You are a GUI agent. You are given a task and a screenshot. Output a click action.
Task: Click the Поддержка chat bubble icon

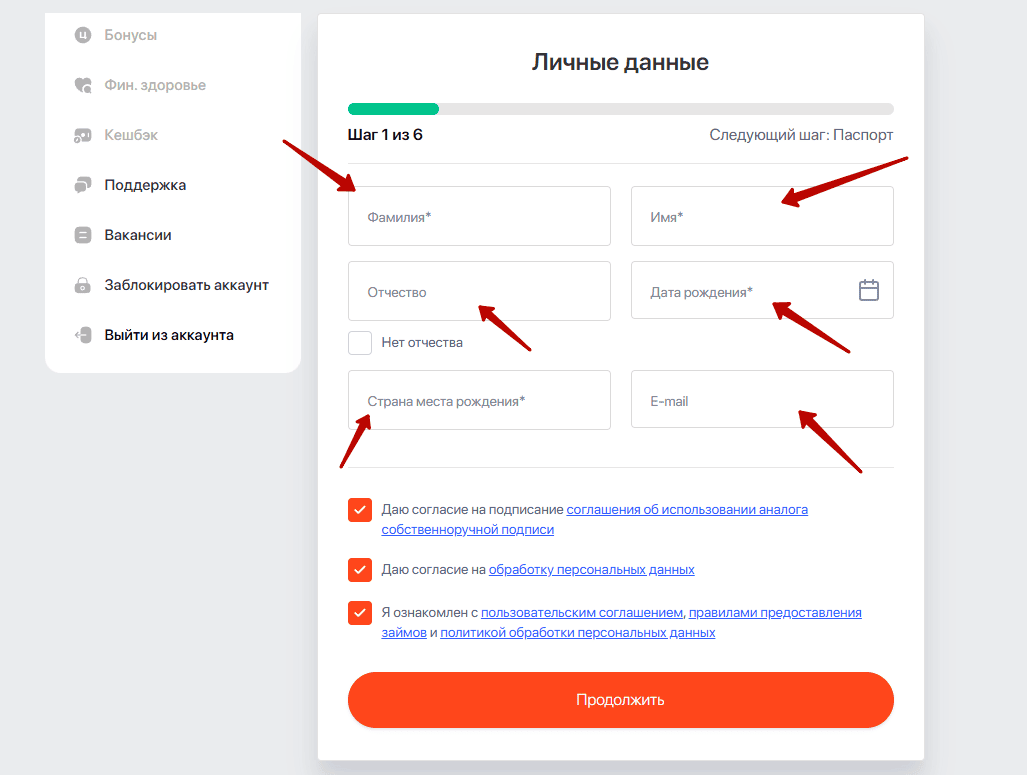(x=83, y=185)
